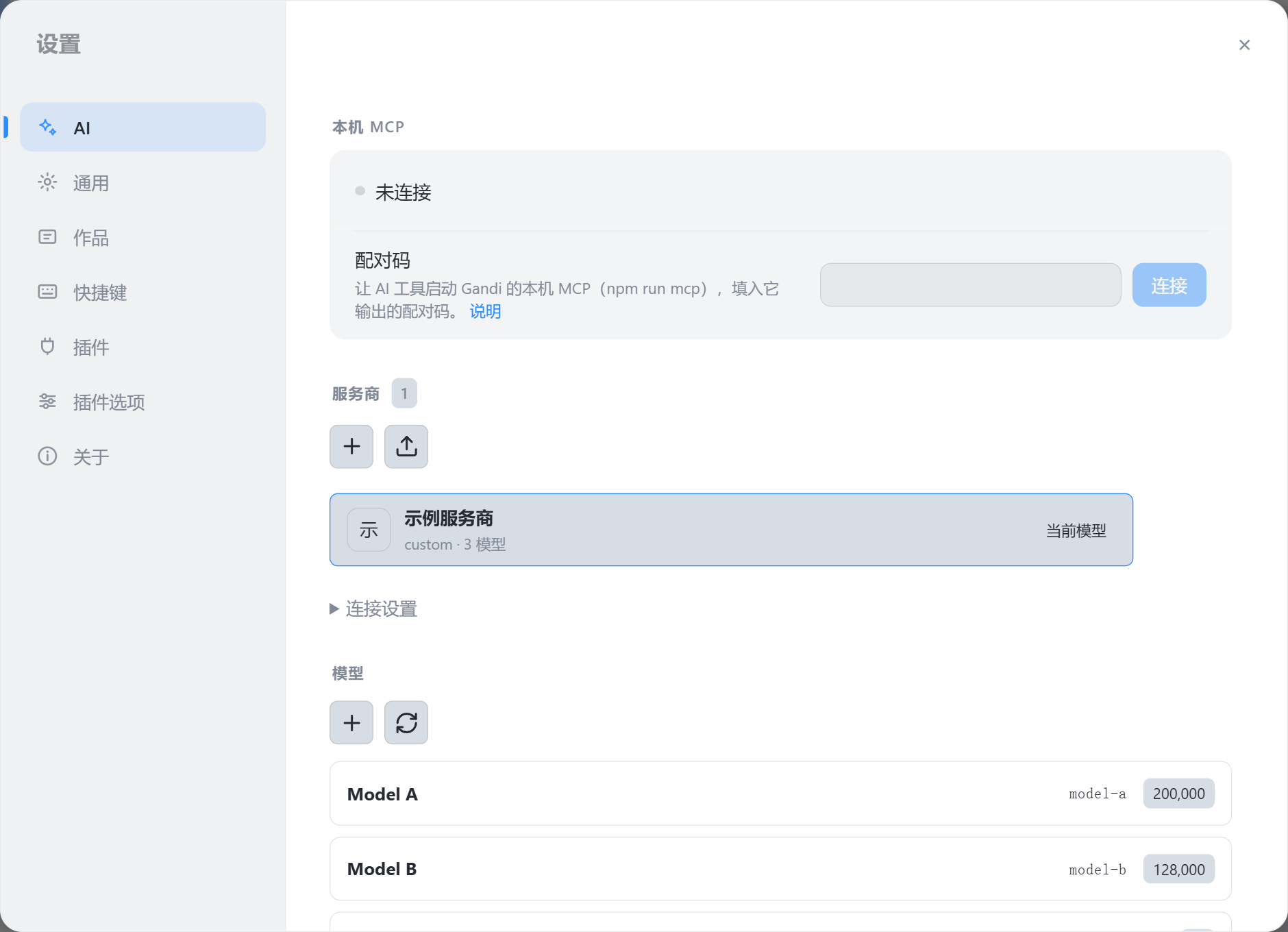Click the 128,000 context badge

pyautogui.click(x=1178, y=869)
